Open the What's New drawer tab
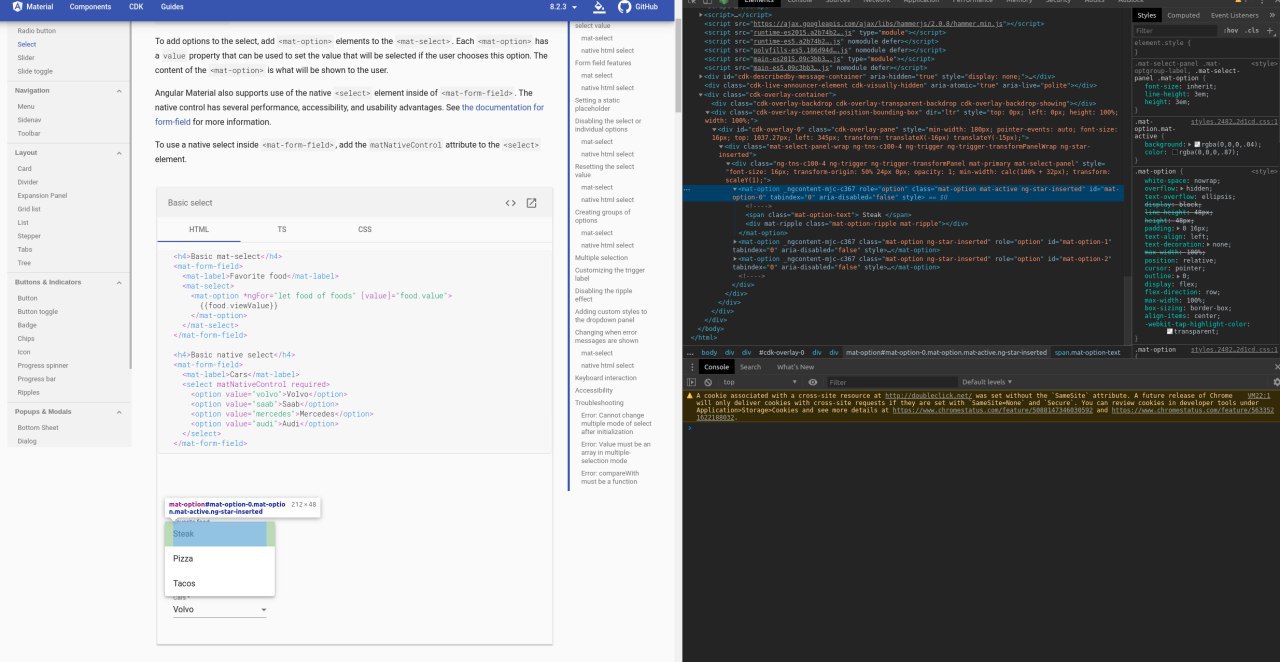Screen dimensions: 1280x662 (x=795, y=367)
